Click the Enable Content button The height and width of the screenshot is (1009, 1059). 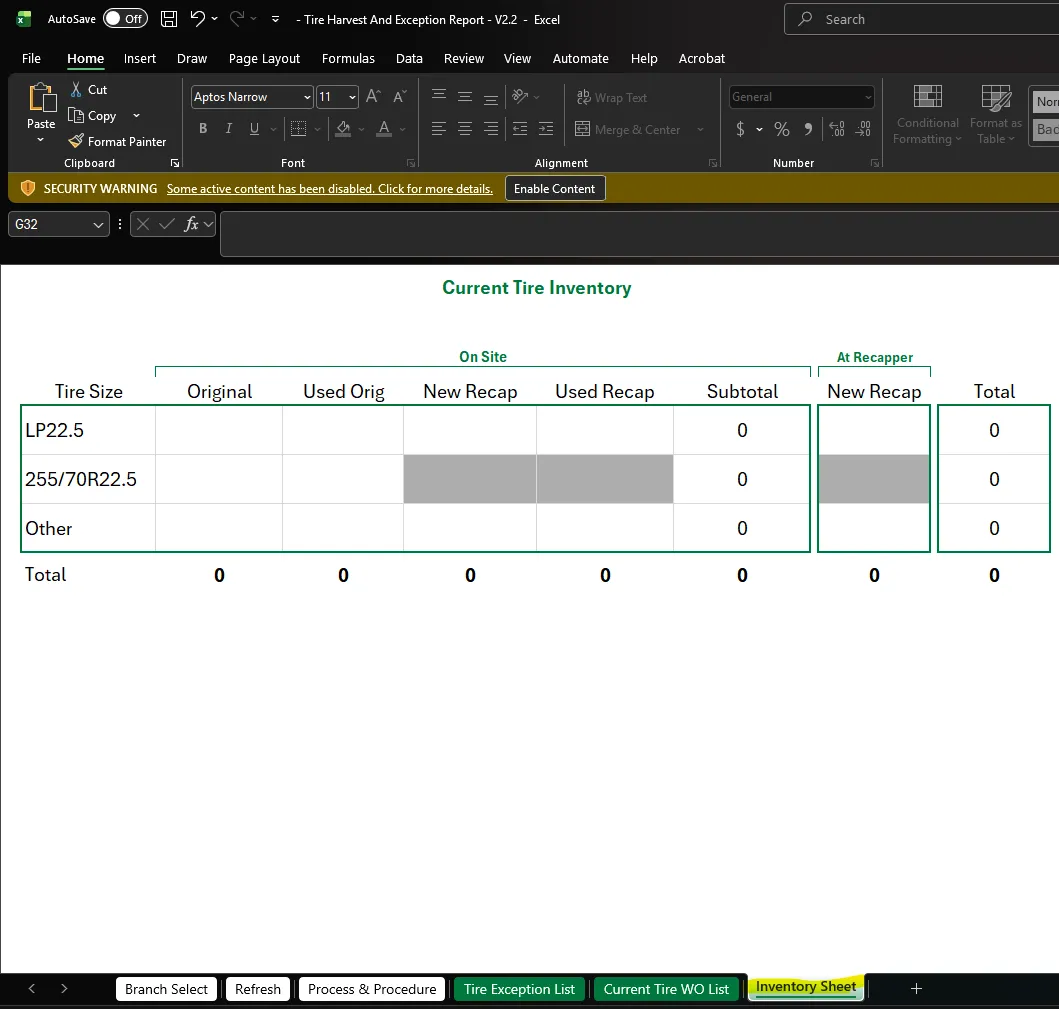pyautogui.click(x=554, y=188)
